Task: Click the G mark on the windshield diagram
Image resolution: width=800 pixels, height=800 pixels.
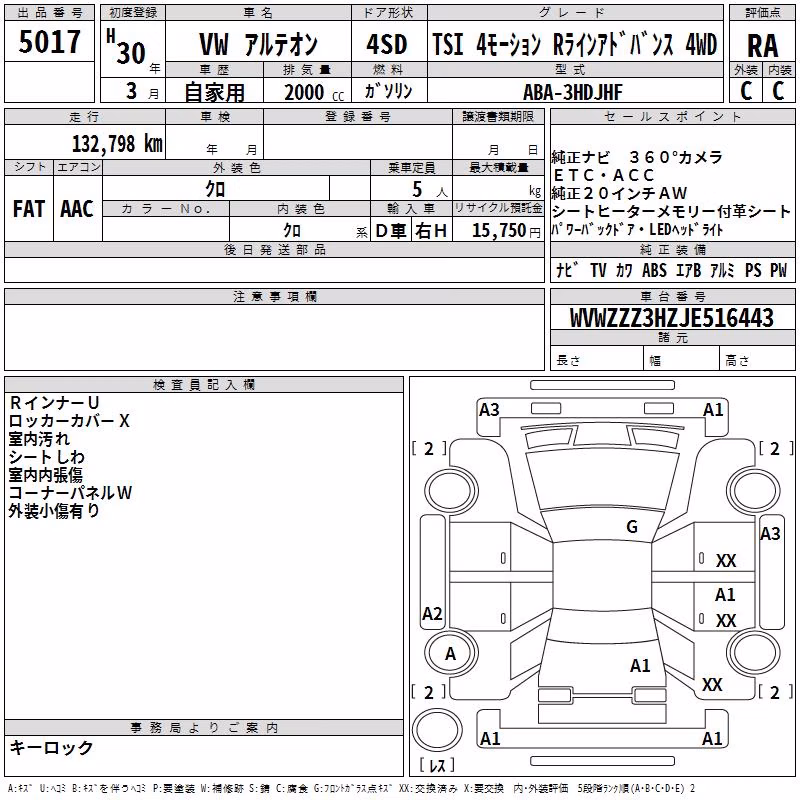Action: pyautogui.click(x=632, y=527)
